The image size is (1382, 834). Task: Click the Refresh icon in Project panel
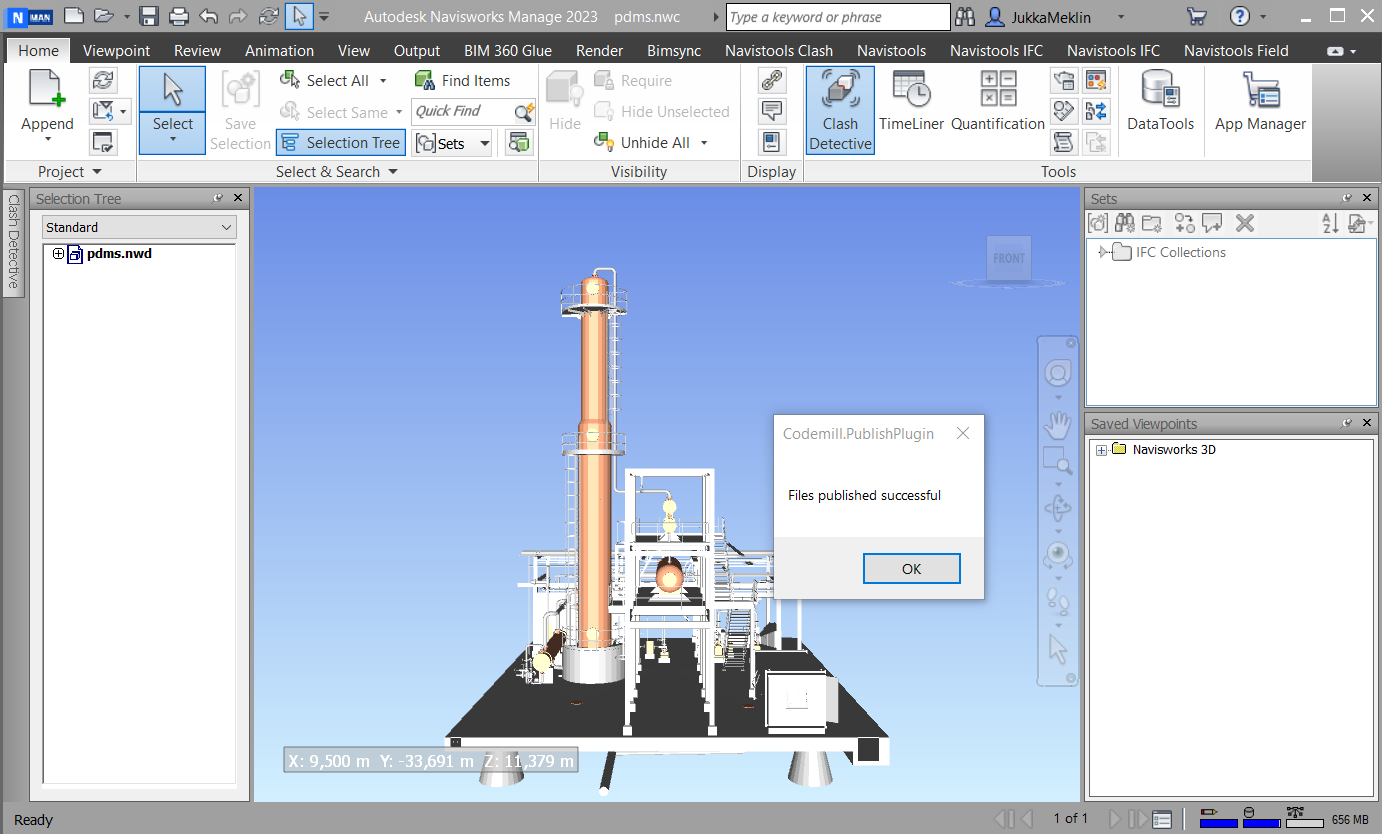[x=103, y=80]
